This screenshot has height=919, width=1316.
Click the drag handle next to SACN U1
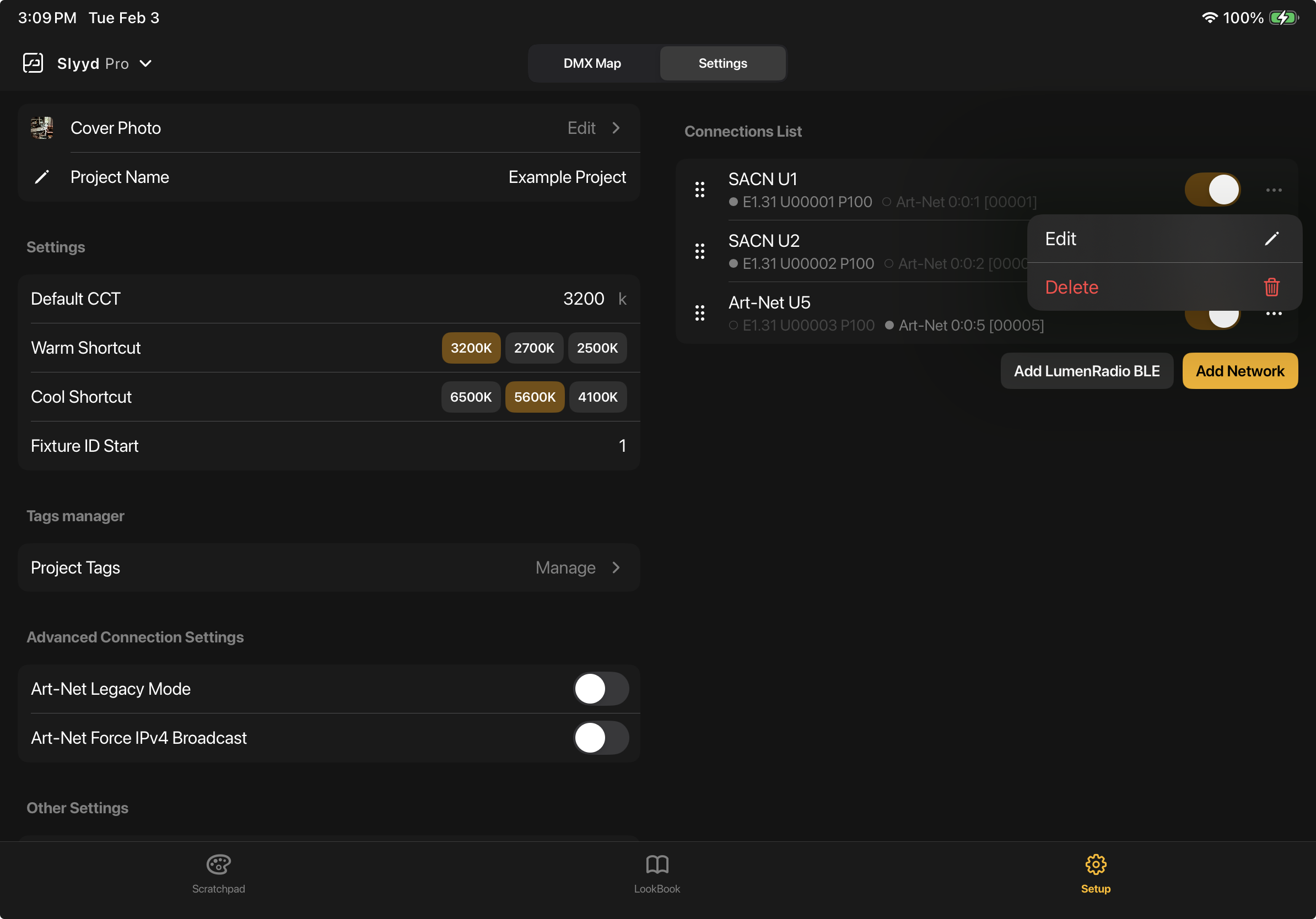click(x=700, y=189)
